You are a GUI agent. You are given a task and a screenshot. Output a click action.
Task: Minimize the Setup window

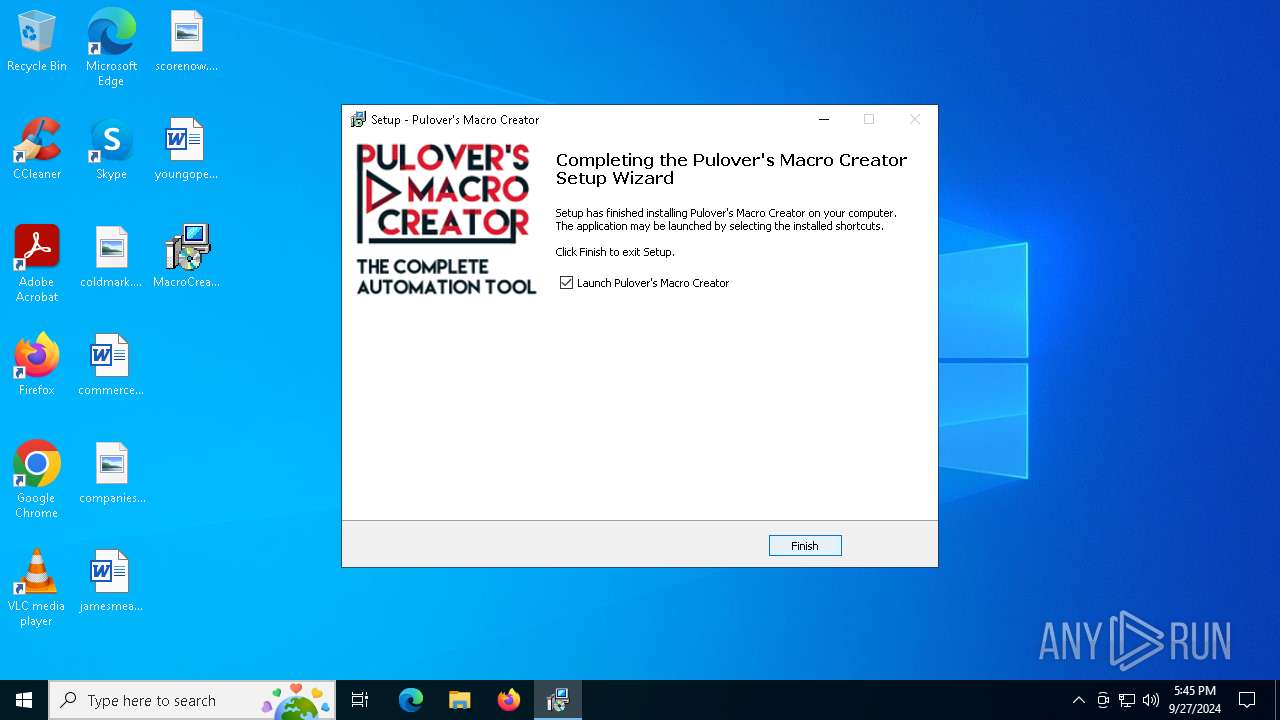[x=824, y=119]
